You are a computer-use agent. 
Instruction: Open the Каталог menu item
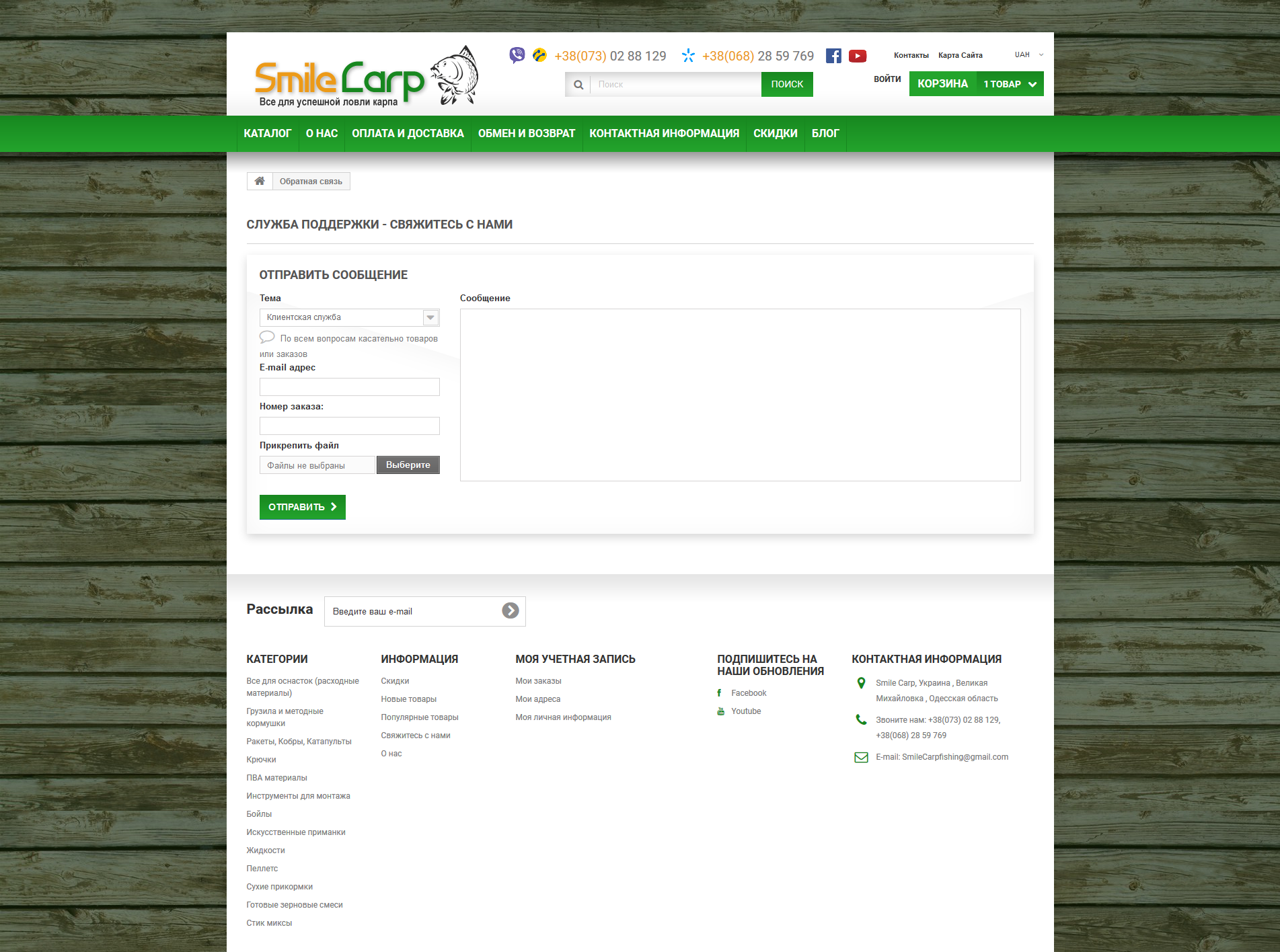[267, 133]
